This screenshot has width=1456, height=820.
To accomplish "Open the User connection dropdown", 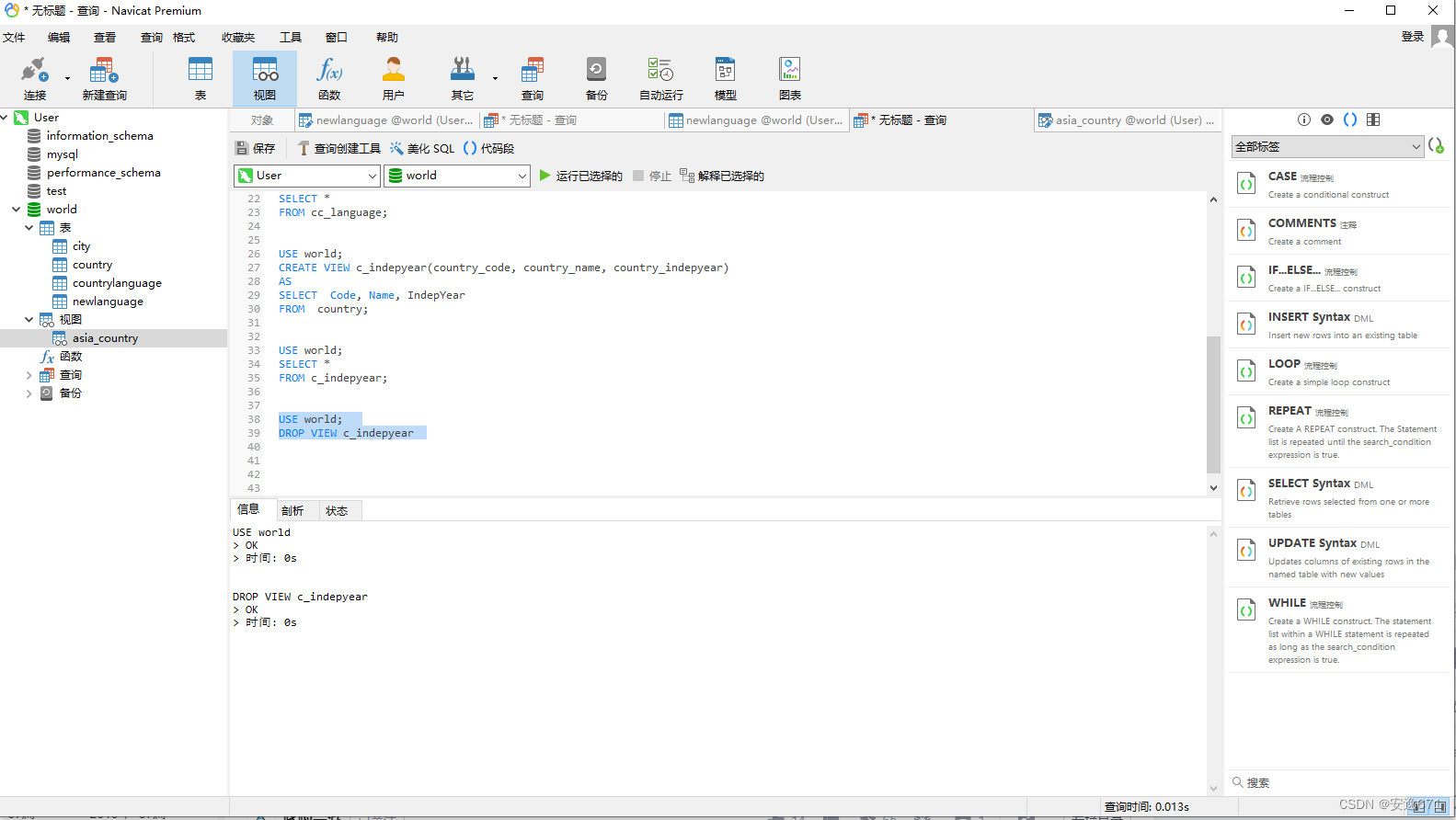I will click(x=307, y=176).
